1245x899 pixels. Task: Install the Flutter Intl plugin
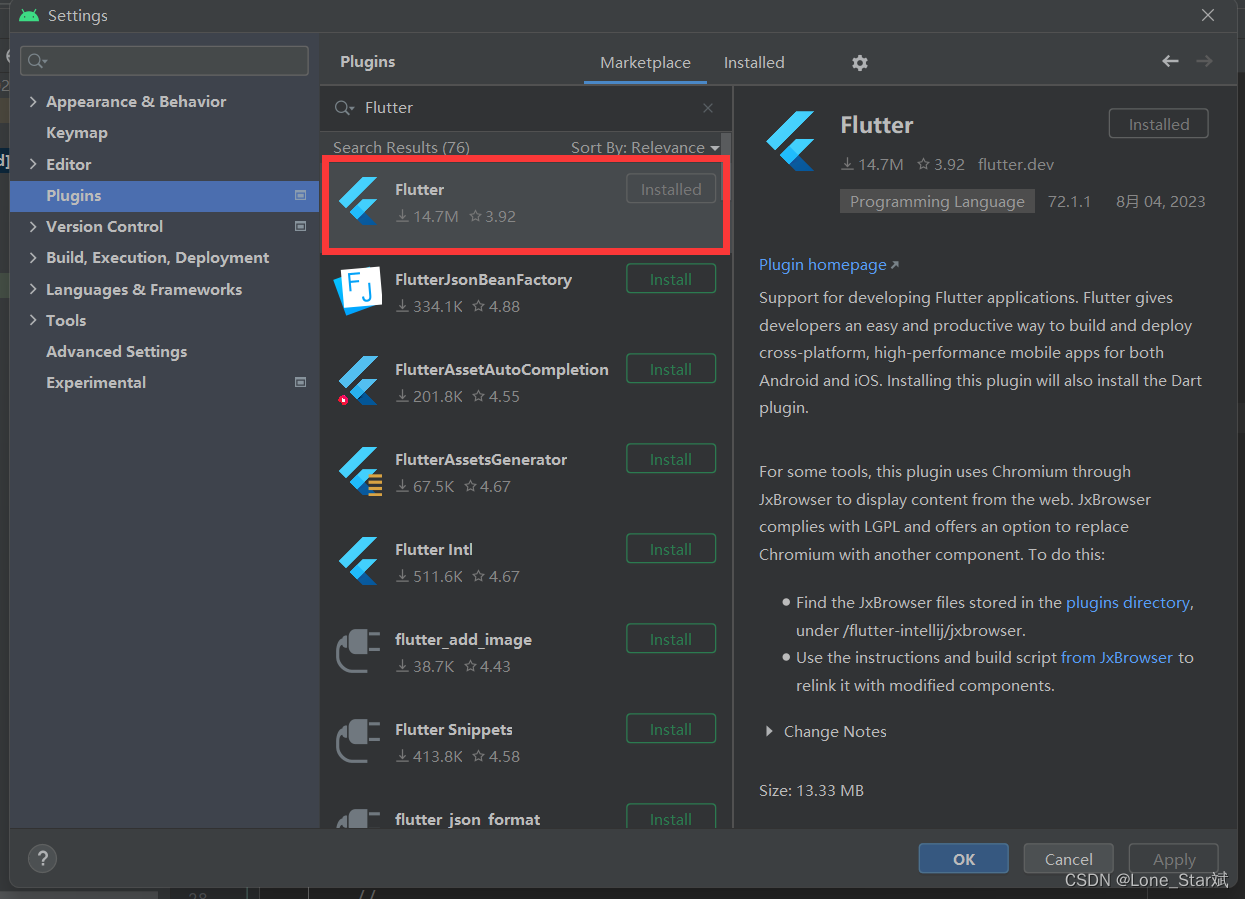point(671,549)
